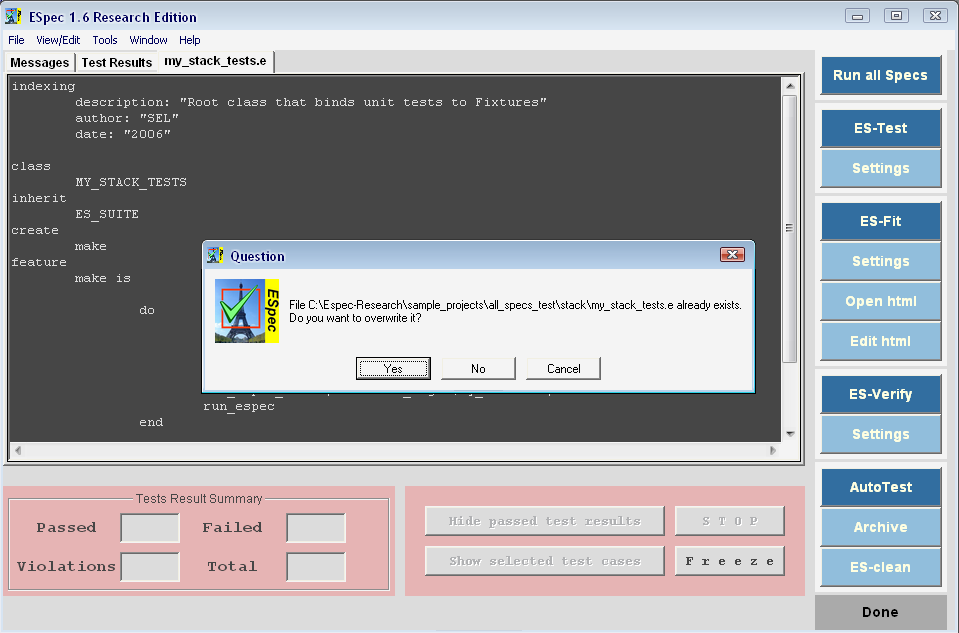Click the Failed count field
This screenshot has height=633, width=959.
[x=316, y=528]
